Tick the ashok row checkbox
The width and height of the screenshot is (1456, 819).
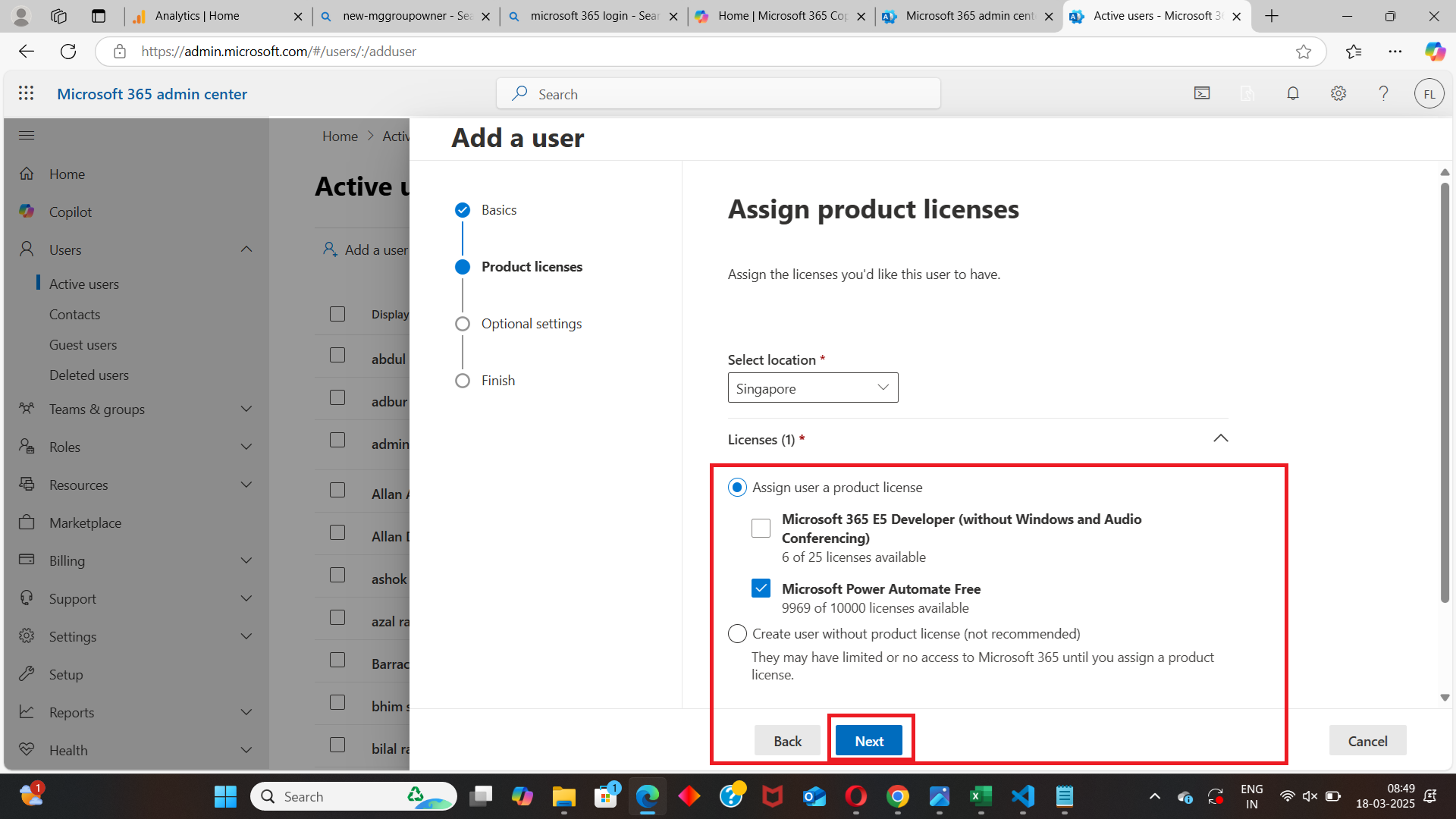click(x=337, y=576)
